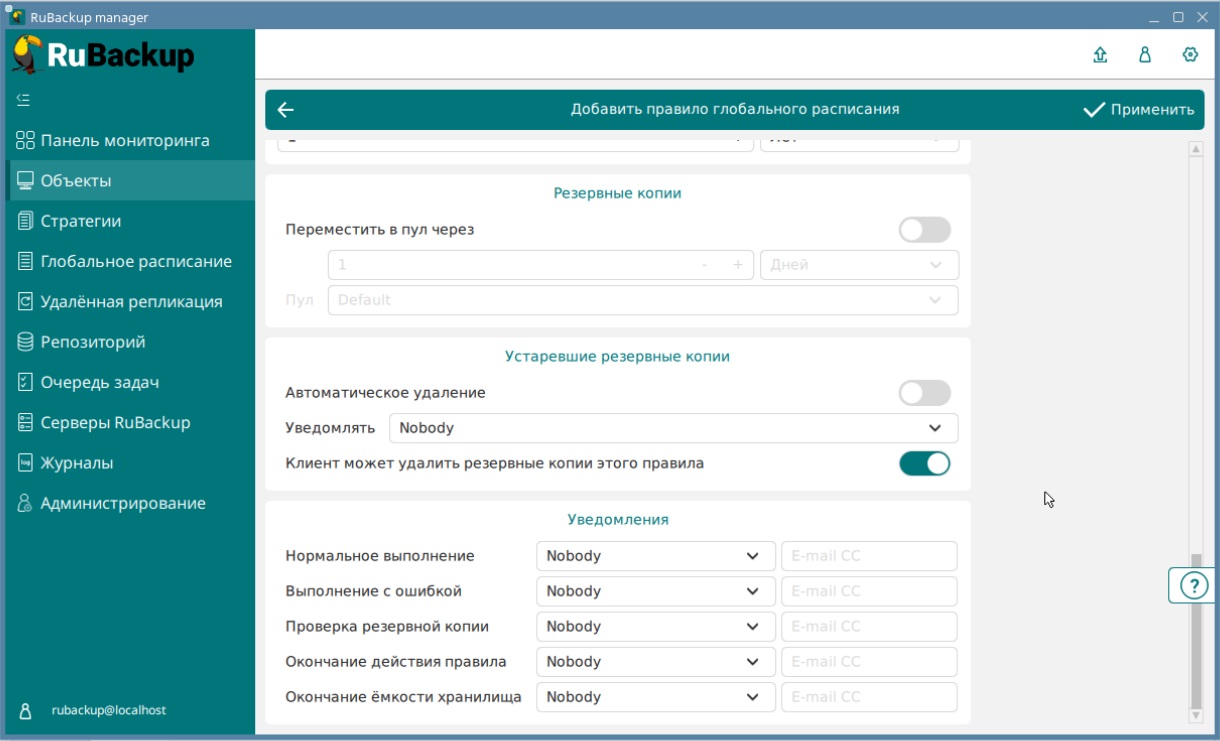Screen dimensions: 1220x741
Task: Open the Выполнение с ошибкой dropdown
Action: coord(655,591)
